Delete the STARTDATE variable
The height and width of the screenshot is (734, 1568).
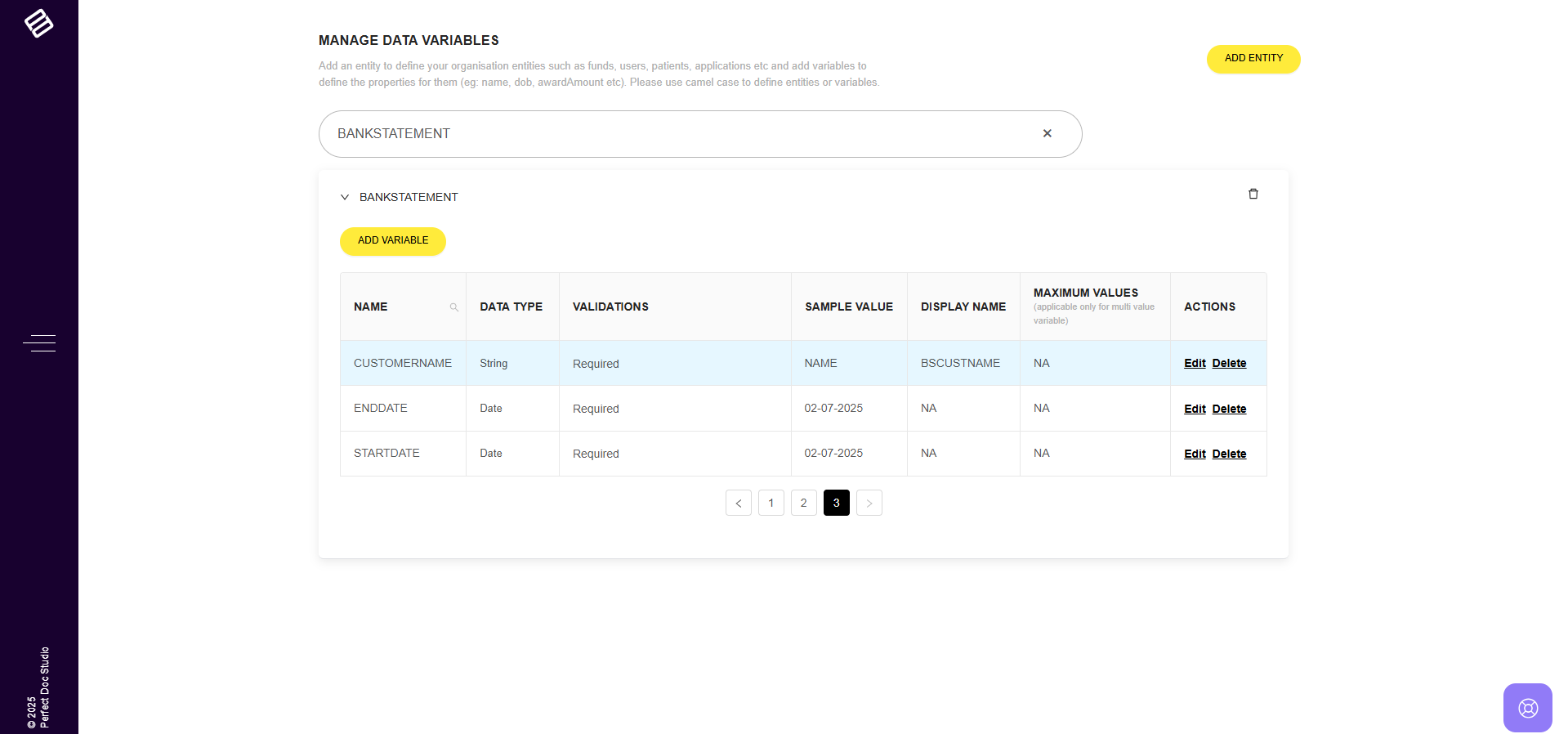tap(1229, 454)
